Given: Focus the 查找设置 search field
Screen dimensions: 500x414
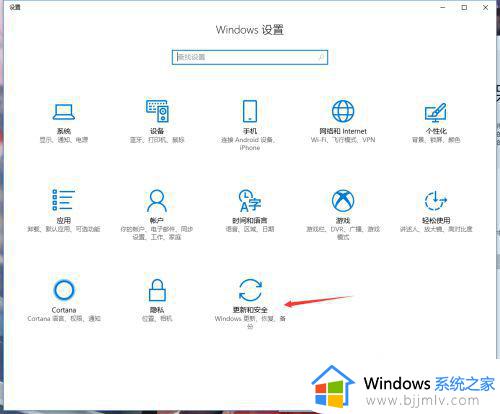Looking at the screenshot, I should point(250,57).
